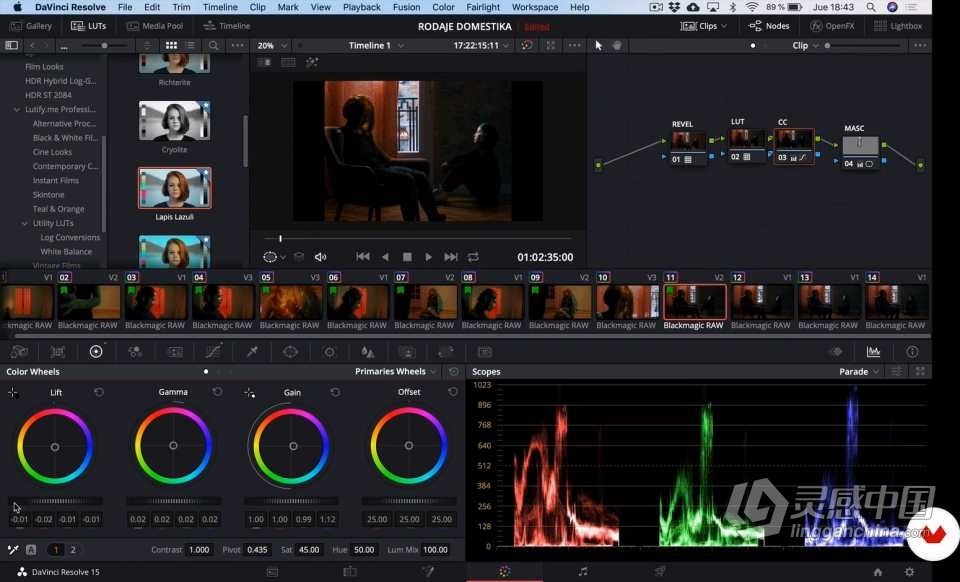Reset the Lift color wheel

tap(99, 392)
